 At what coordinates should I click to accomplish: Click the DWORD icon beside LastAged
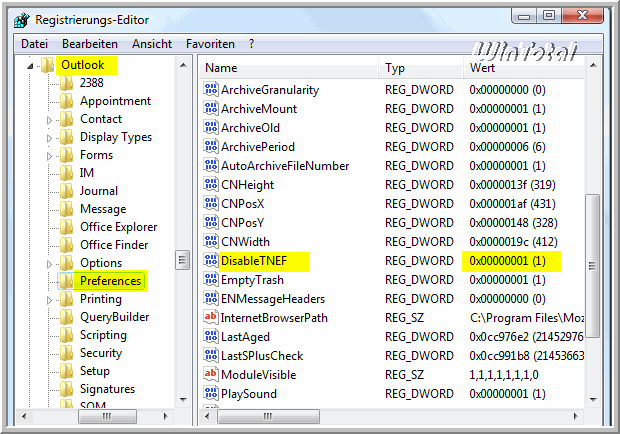click(211, 336)
